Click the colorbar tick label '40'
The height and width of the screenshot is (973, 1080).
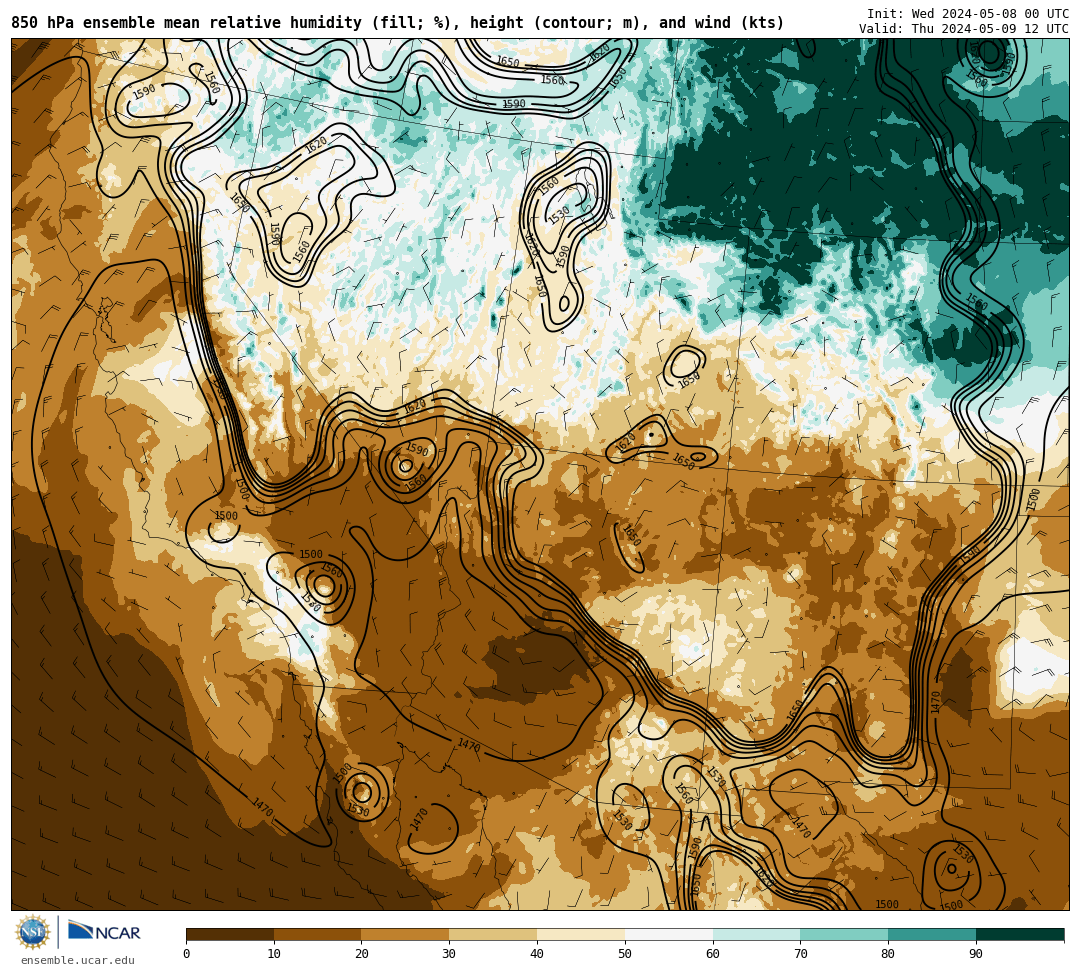(x=537, y=954)
